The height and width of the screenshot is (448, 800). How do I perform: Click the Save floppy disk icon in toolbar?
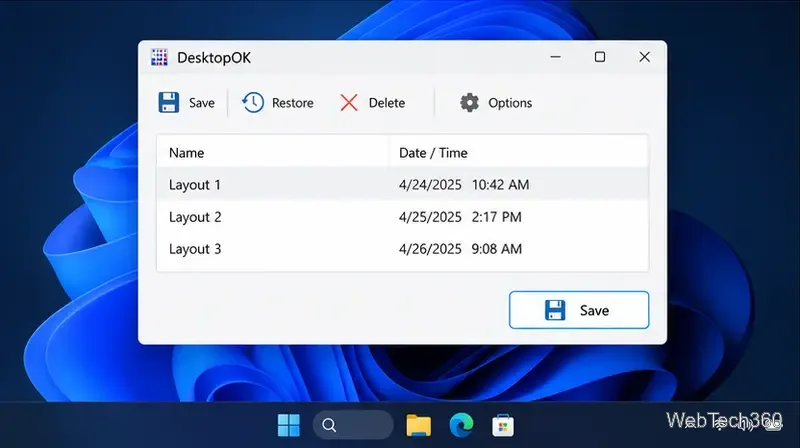pos(168,103)
